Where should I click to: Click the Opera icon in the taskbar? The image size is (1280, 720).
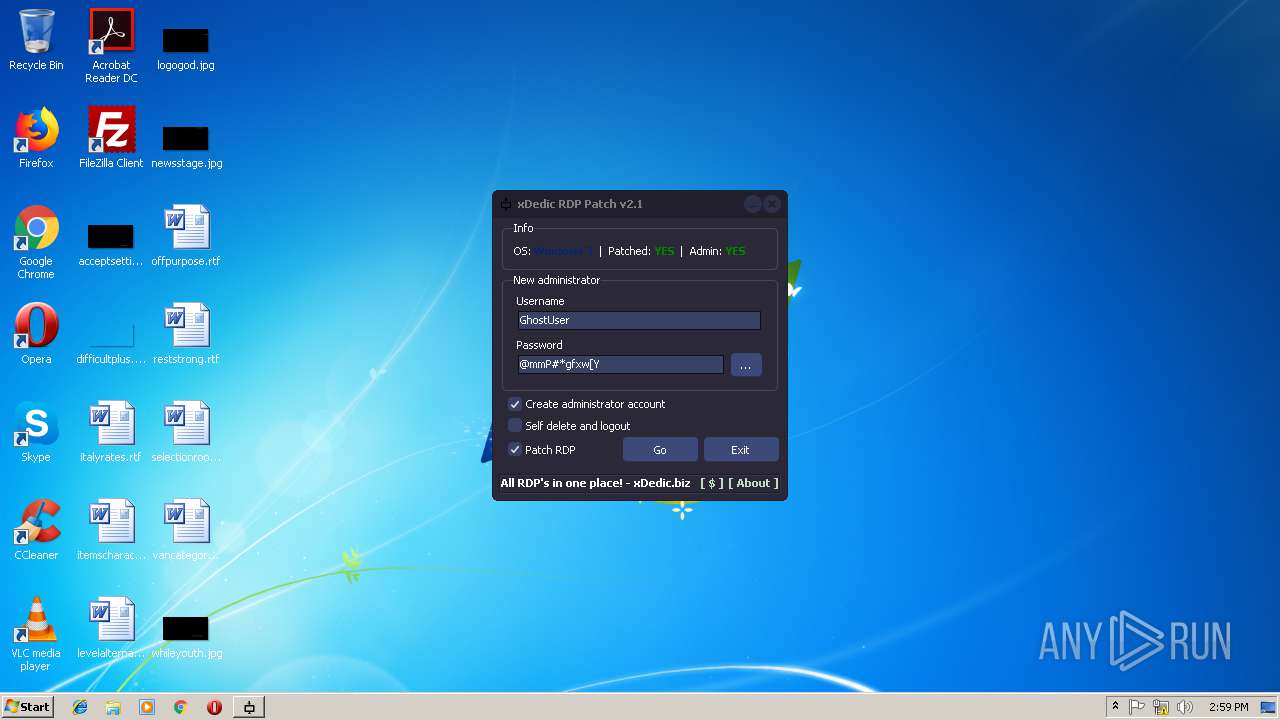(214, 707)
